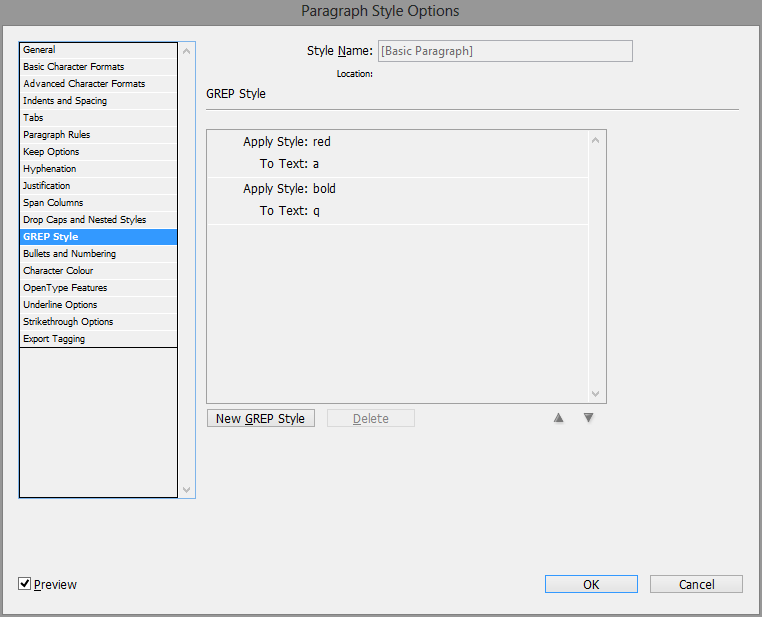Image resolution: width=762 pixels, height=617 pixels.
Task: Click the Delete button
Action: tap(370, 418)
